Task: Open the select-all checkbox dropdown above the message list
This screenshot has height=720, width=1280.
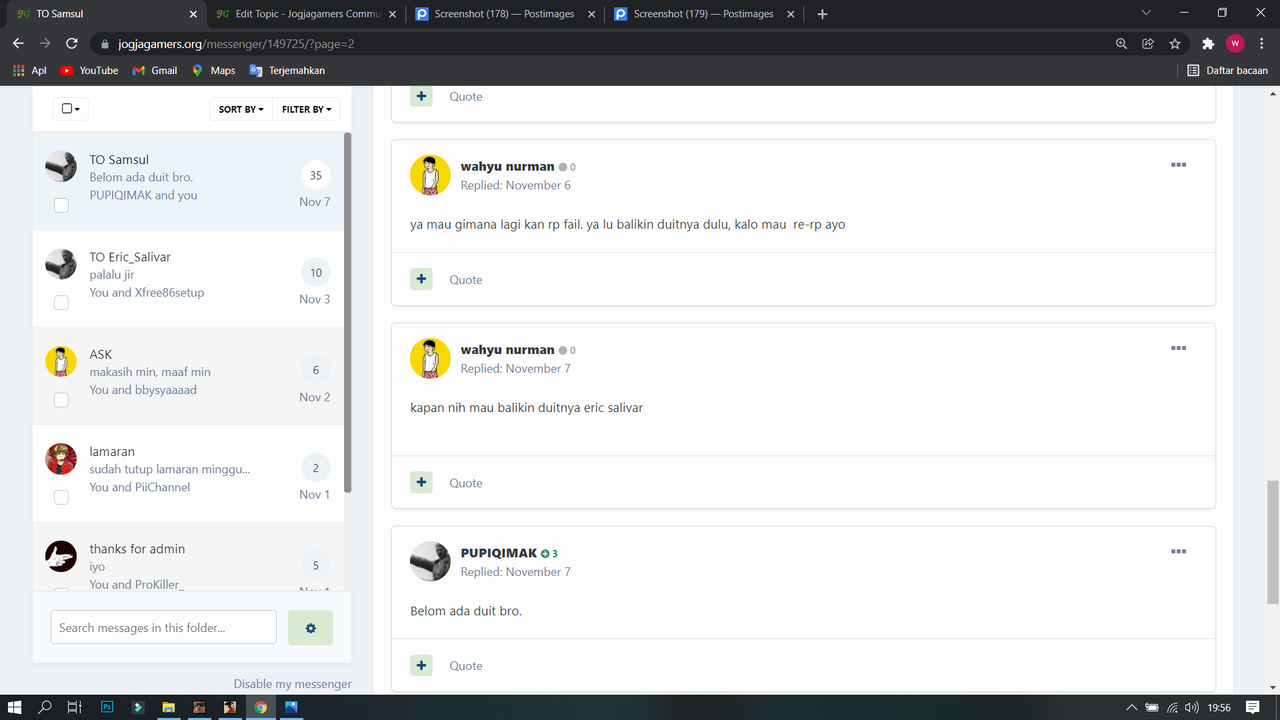Action: point(70,109)
